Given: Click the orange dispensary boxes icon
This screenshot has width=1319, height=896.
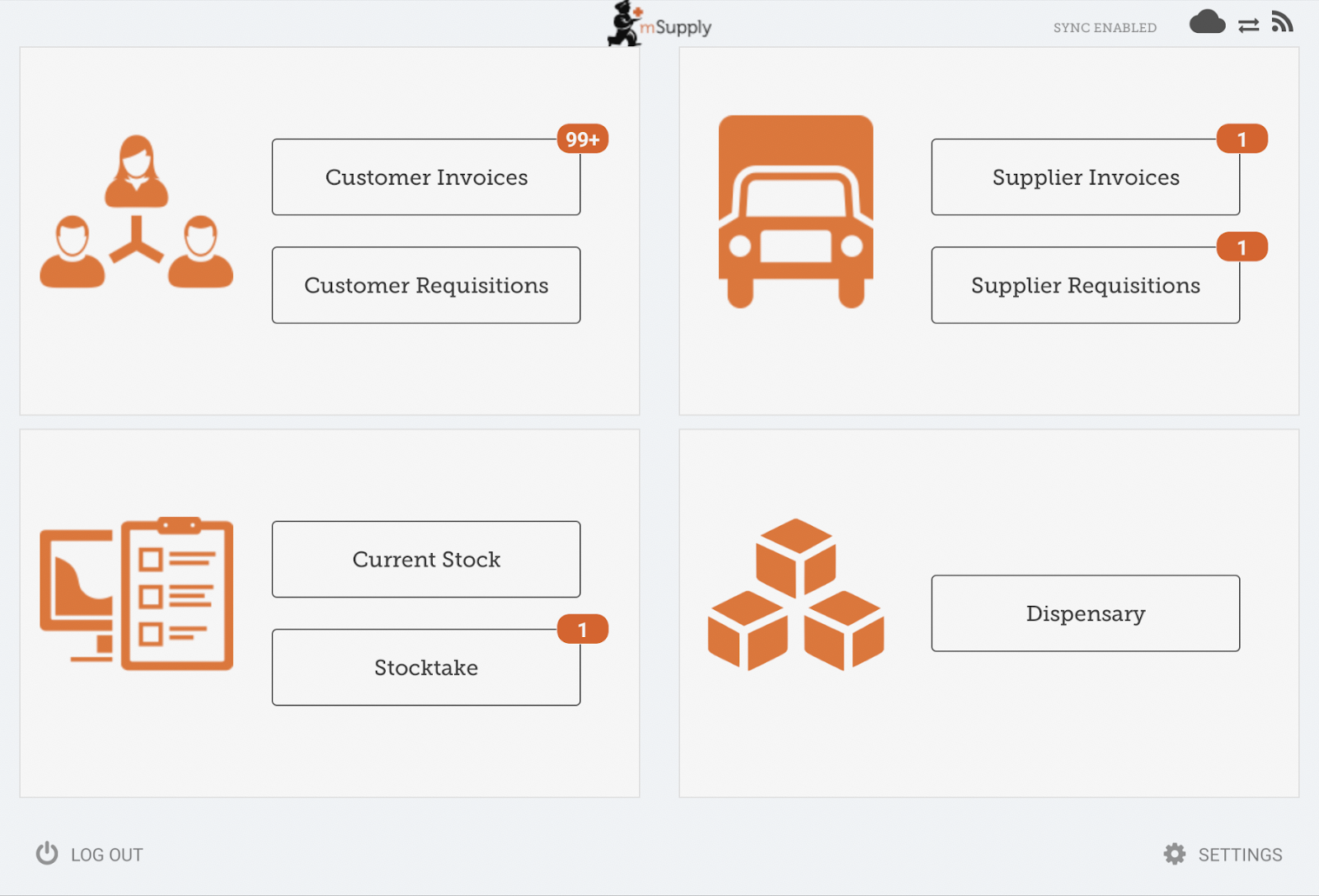Looking at the screenshot, I should [796, 593].
